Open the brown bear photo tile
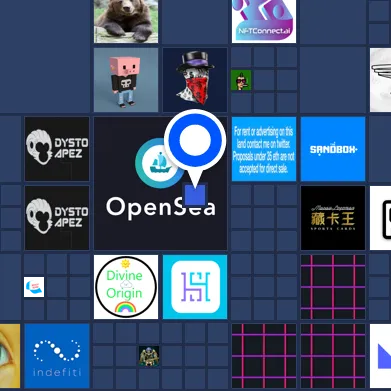Image resolution: width=391 pixels, height=391 pixels. pos(126,21)
